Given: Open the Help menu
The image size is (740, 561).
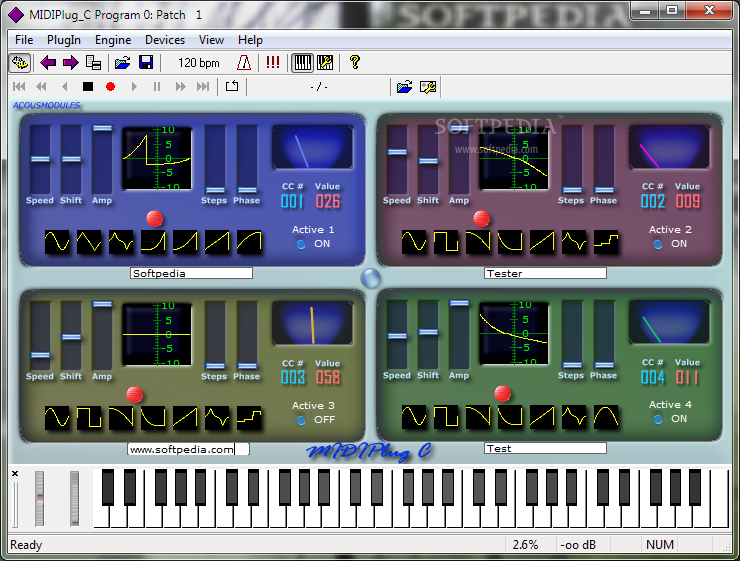Looking at the screenshot, I should 250,40.
